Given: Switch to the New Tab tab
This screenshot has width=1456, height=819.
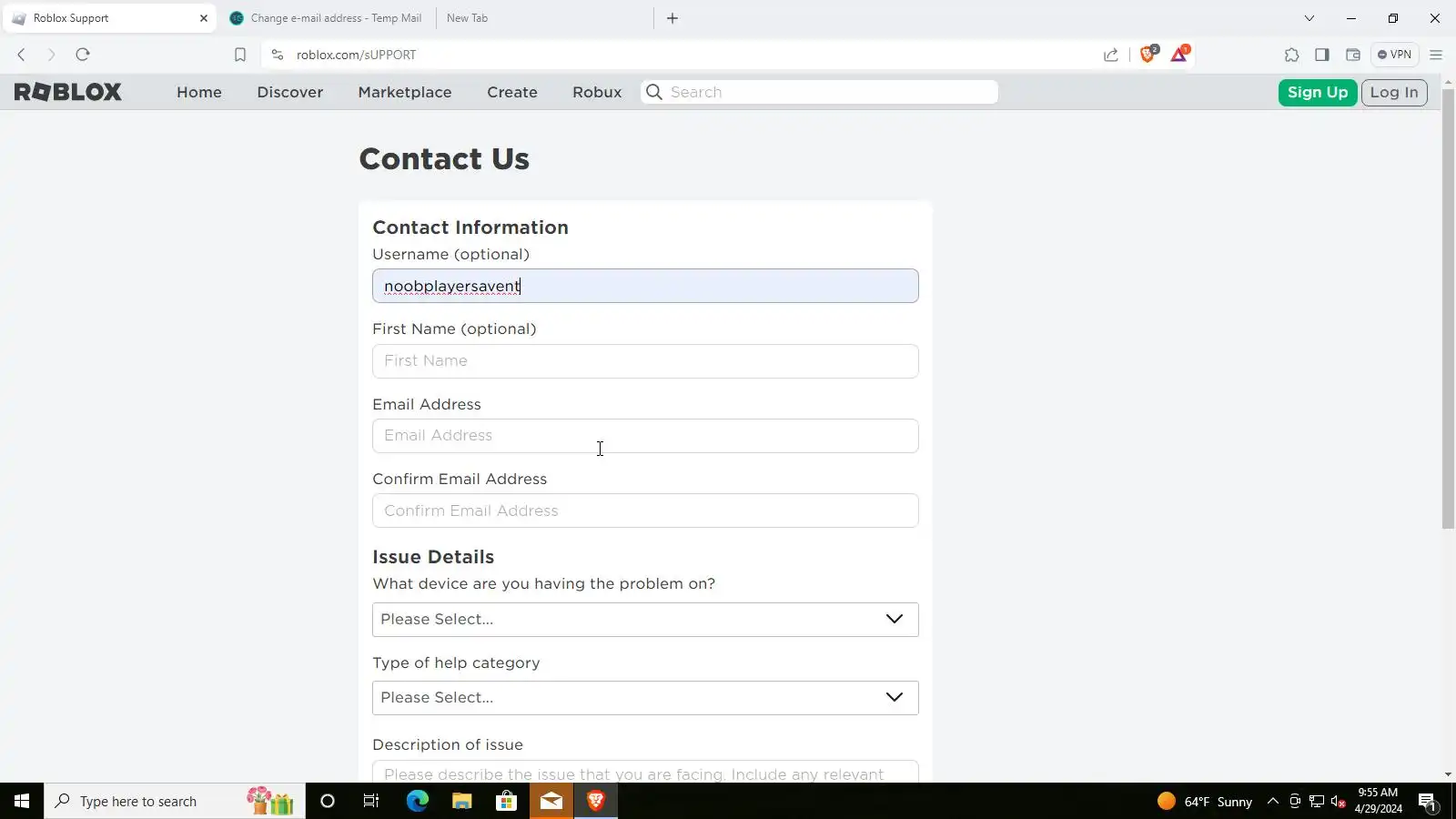Looking at the screenshot, I should pos(544,18).
